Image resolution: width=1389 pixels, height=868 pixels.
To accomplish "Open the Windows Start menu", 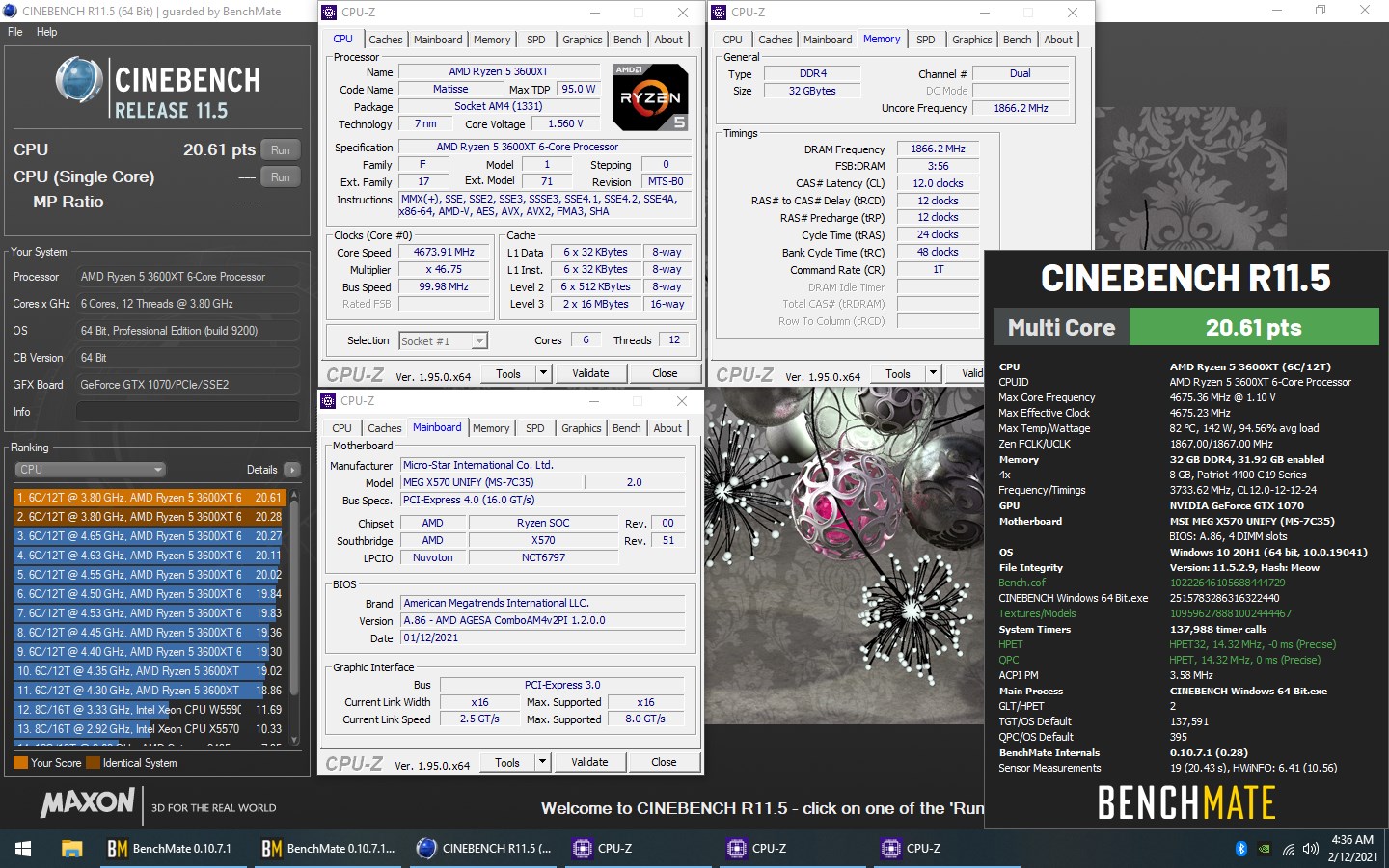I will [23, 849].
